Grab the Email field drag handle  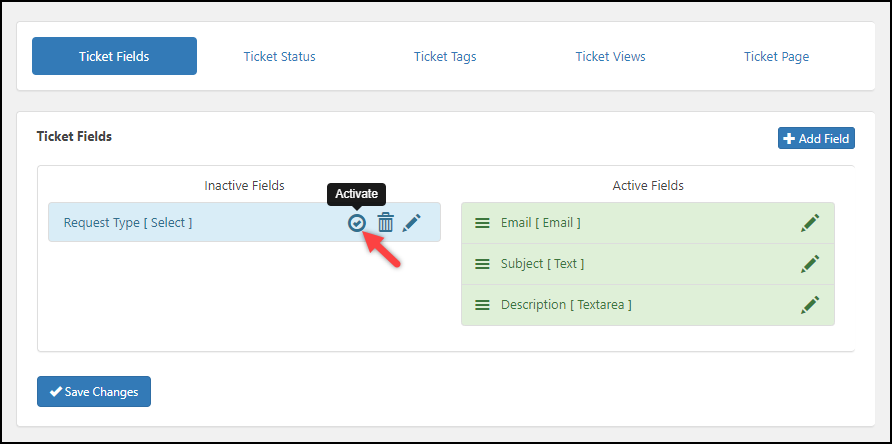[x=482, y=223]
